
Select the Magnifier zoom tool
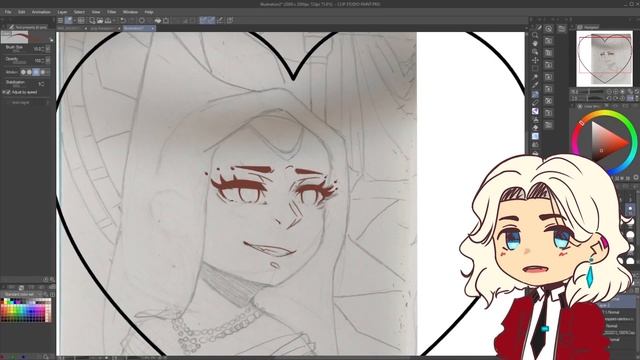pyautogui.click(x=535, y=35)
